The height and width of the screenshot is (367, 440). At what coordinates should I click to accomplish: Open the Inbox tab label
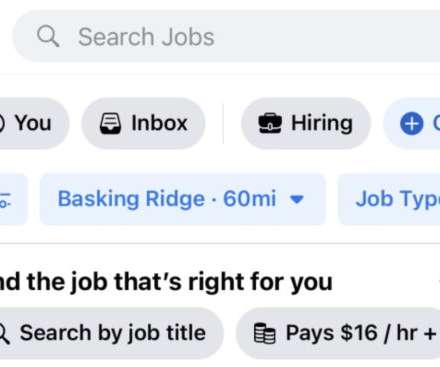click(159, 123)
